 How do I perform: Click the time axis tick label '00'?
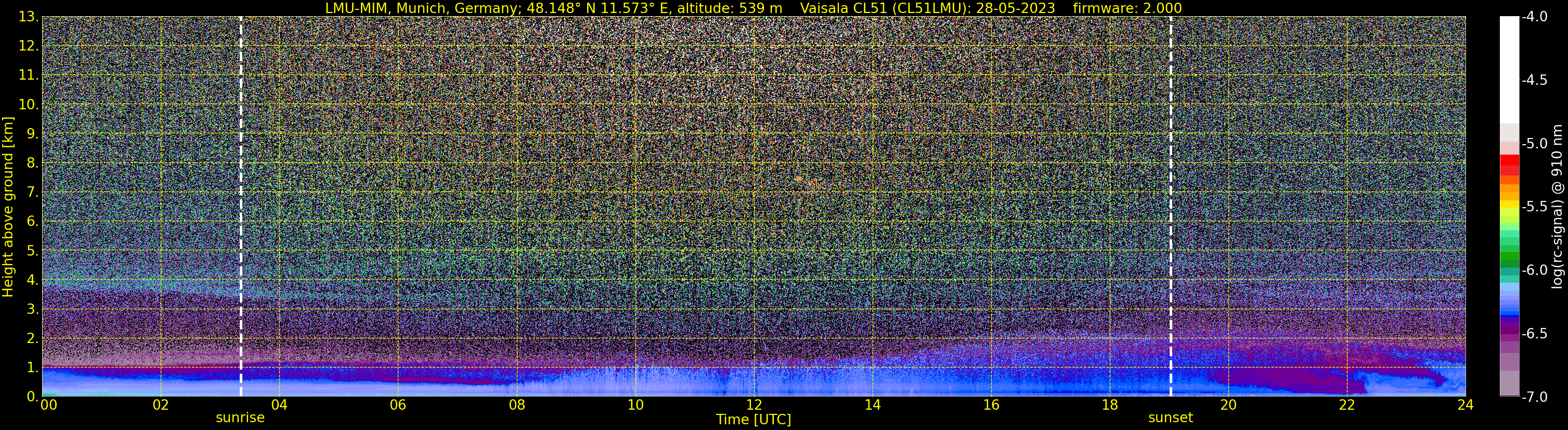(48, 405)
